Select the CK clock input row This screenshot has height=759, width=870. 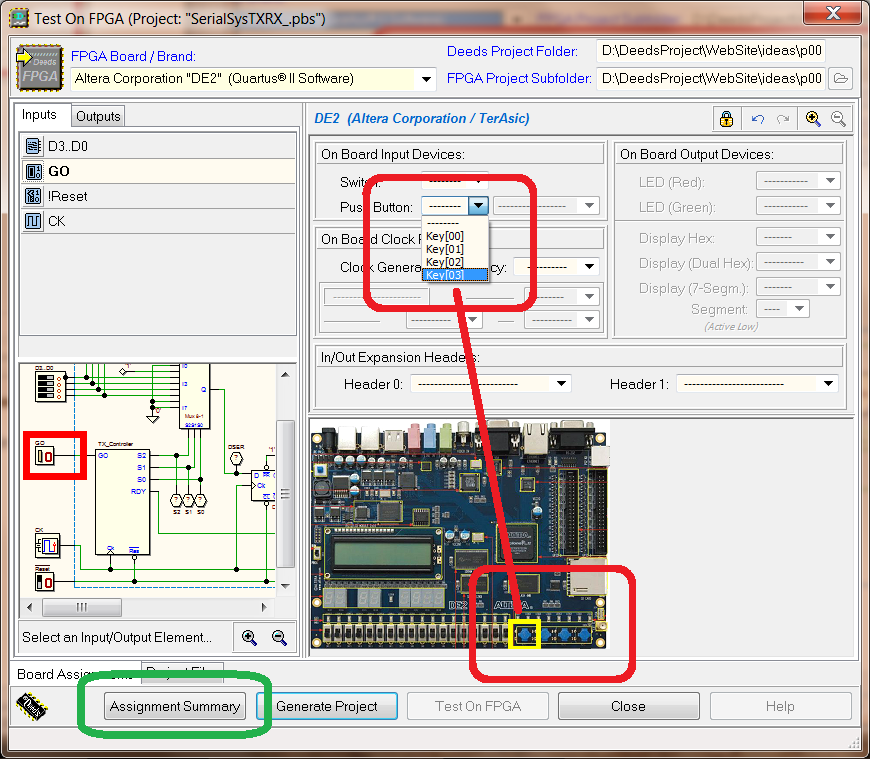[159, 221]
